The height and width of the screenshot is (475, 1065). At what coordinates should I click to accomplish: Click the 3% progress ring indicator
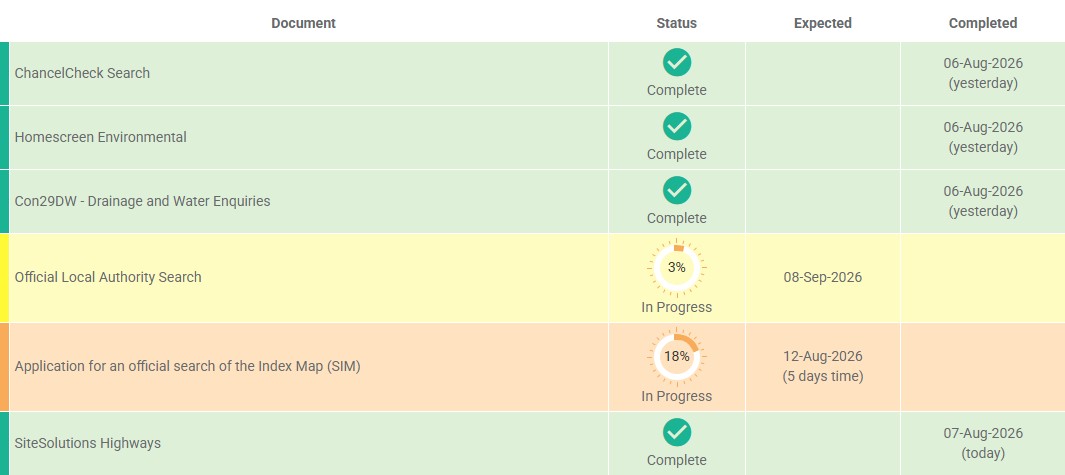tap(676, 268)
